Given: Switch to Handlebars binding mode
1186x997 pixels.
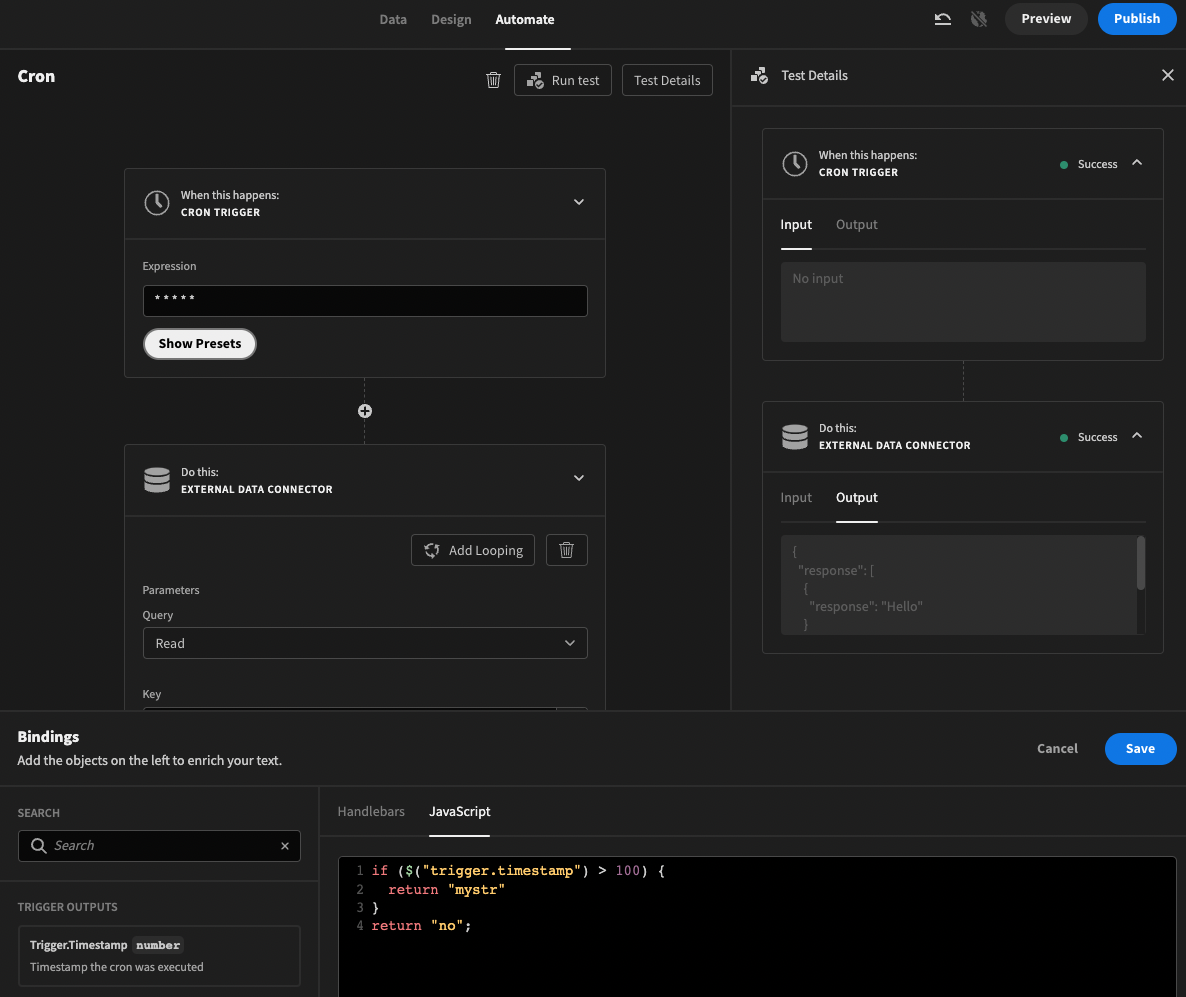Looking at the screenshot, I should coord(371,812).
